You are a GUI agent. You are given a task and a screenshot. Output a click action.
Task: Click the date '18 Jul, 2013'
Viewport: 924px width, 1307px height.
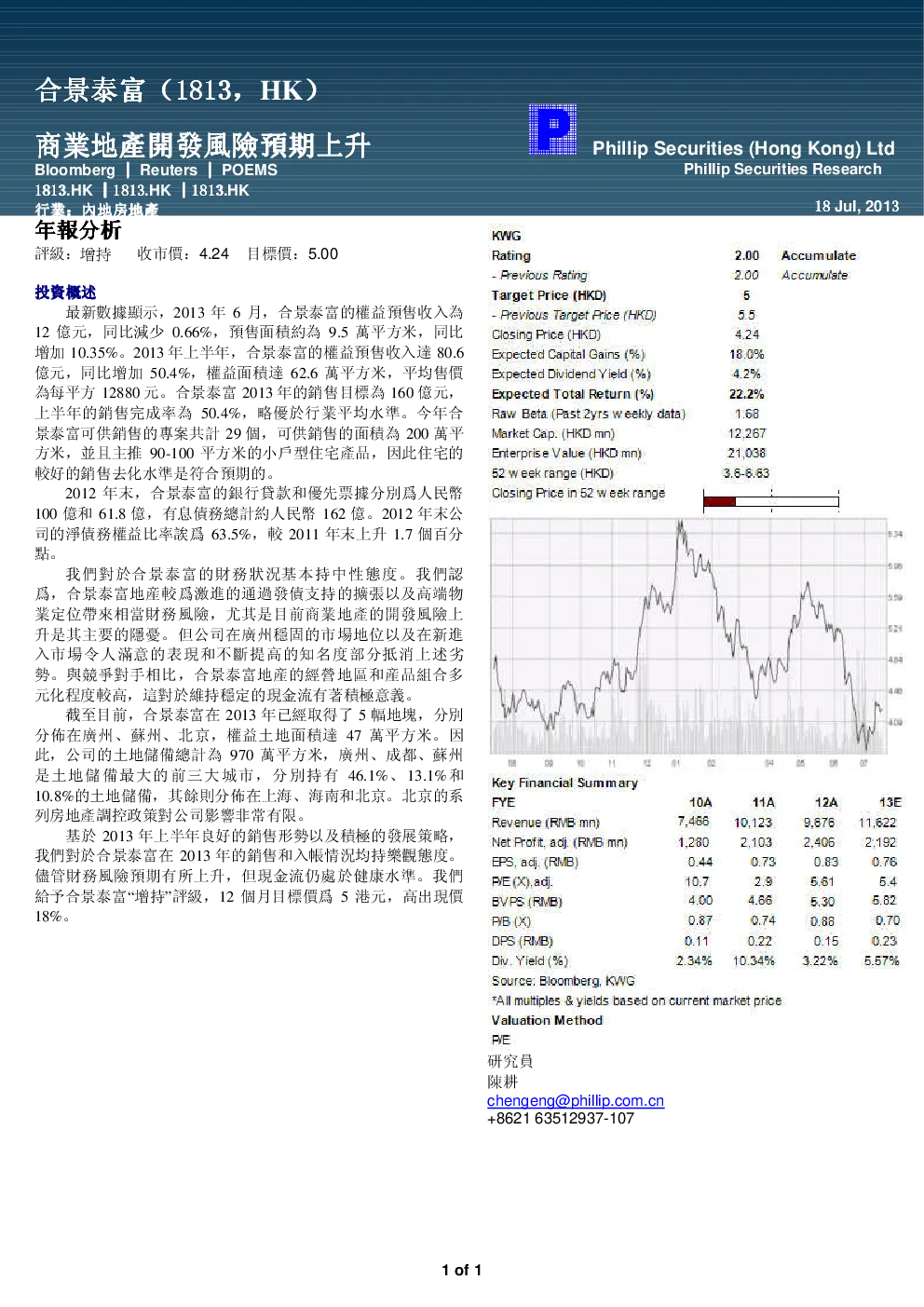pos(857,206)
